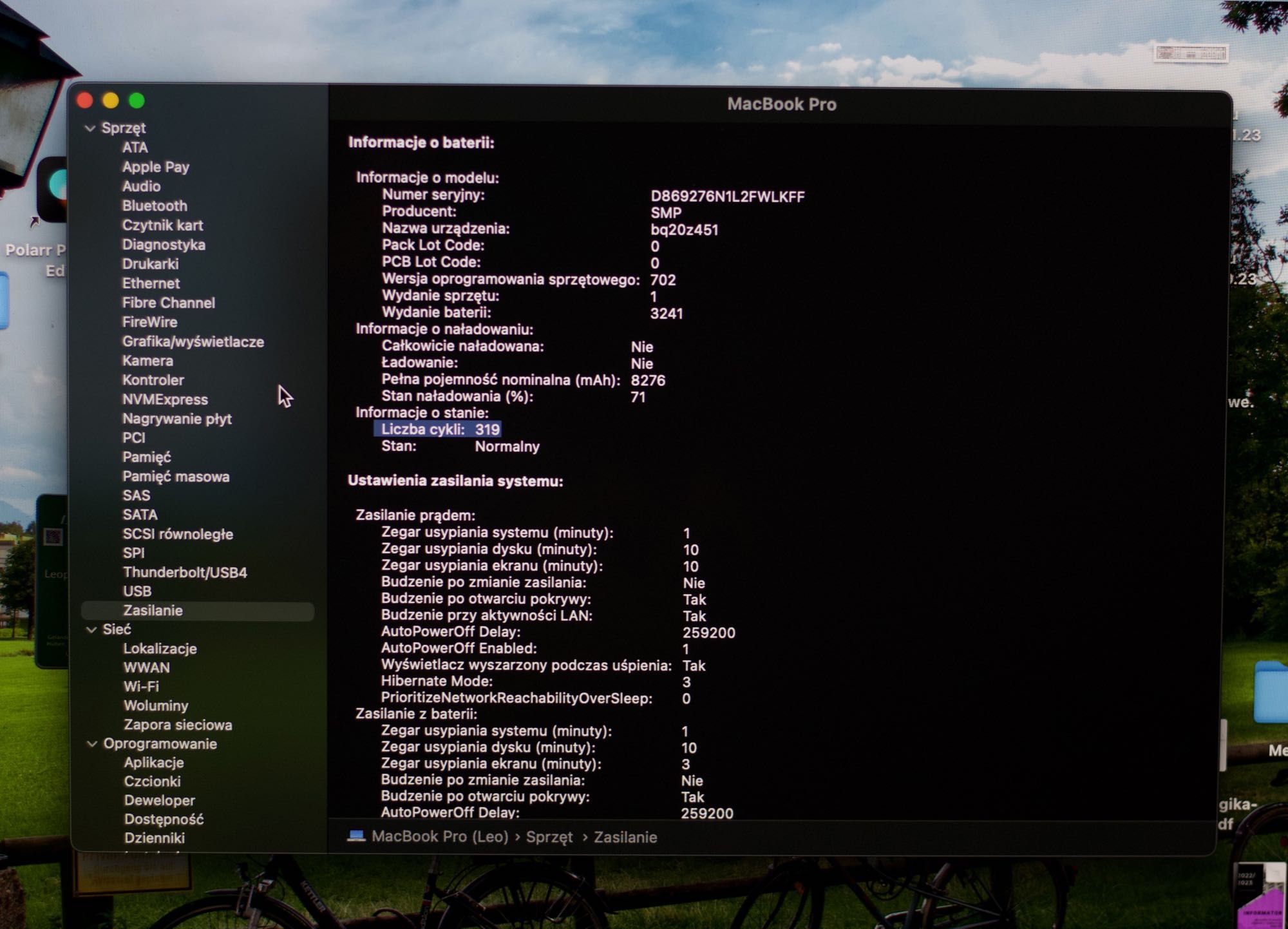
Task: Open the Audio hardware entry
Action: [x=141, y=186]
